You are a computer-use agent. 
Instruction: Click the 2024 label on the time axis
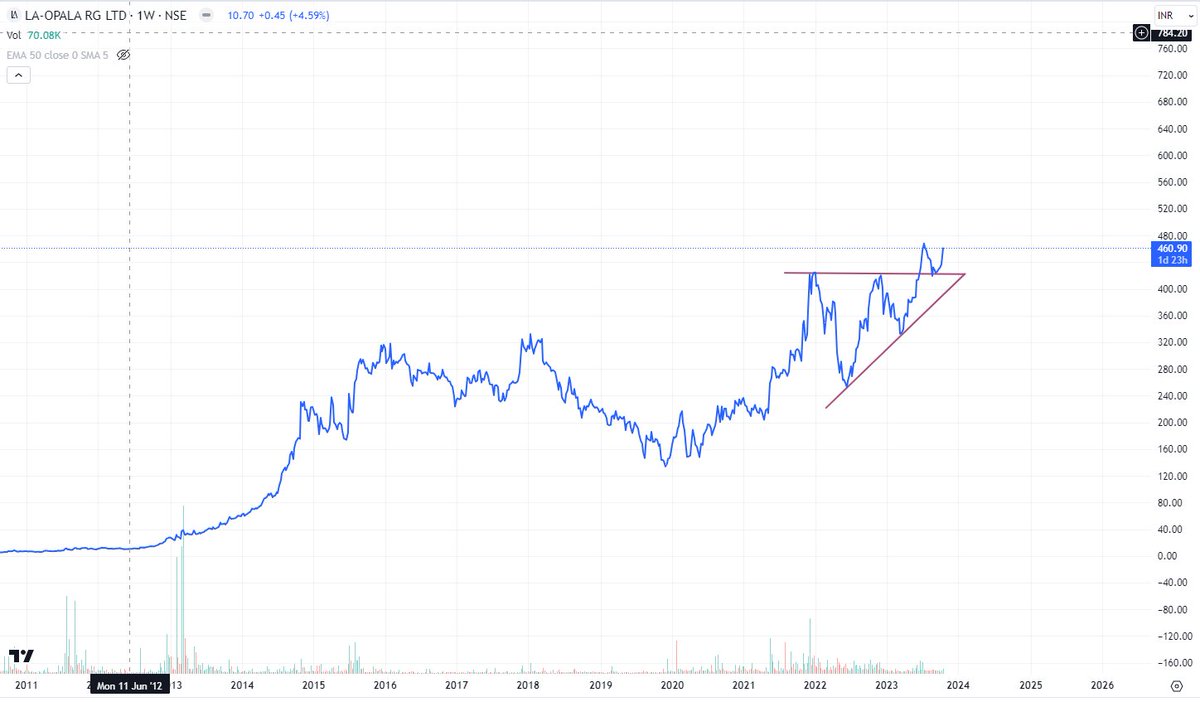pyautogui.click(x=959, y=686)
